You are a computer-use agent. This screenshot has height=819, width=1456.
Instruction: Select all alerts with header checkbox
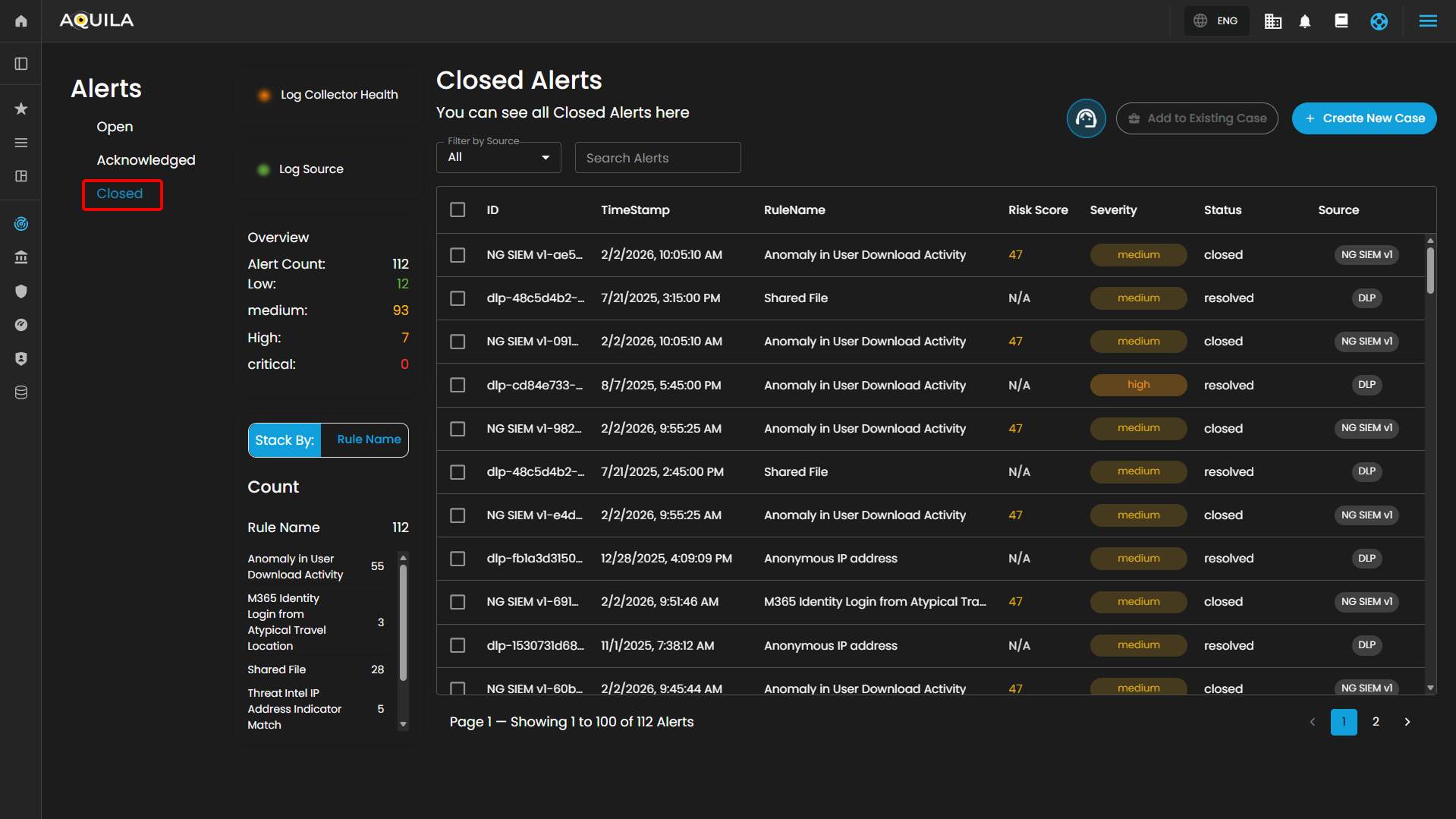pyautogui.click(x=458, y=210)
